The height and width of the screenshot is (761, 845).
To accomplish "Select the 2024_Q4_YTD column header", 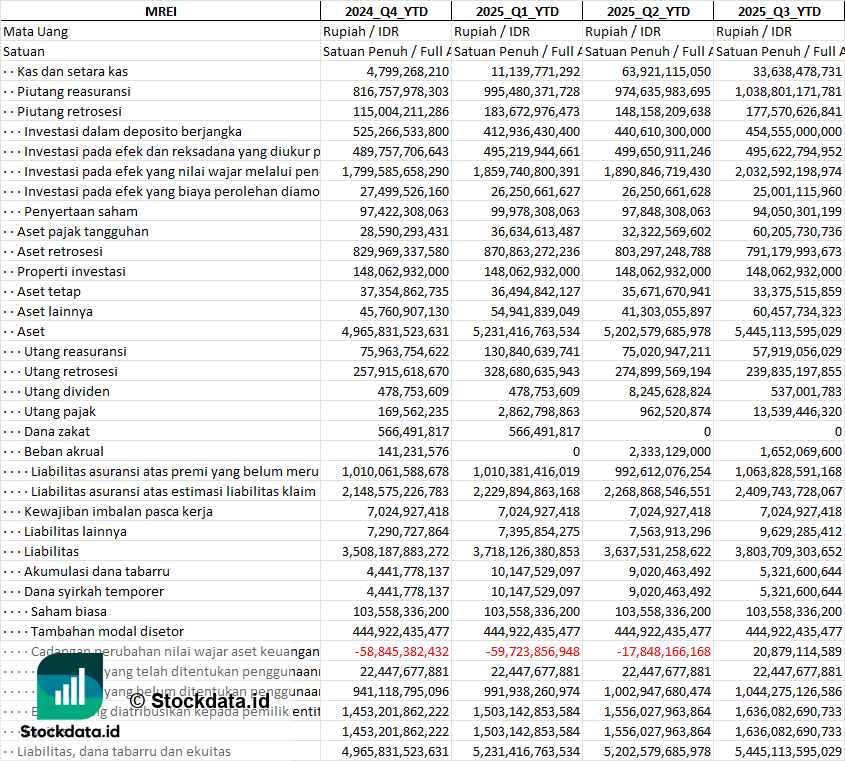I will [x=385, y=11].
